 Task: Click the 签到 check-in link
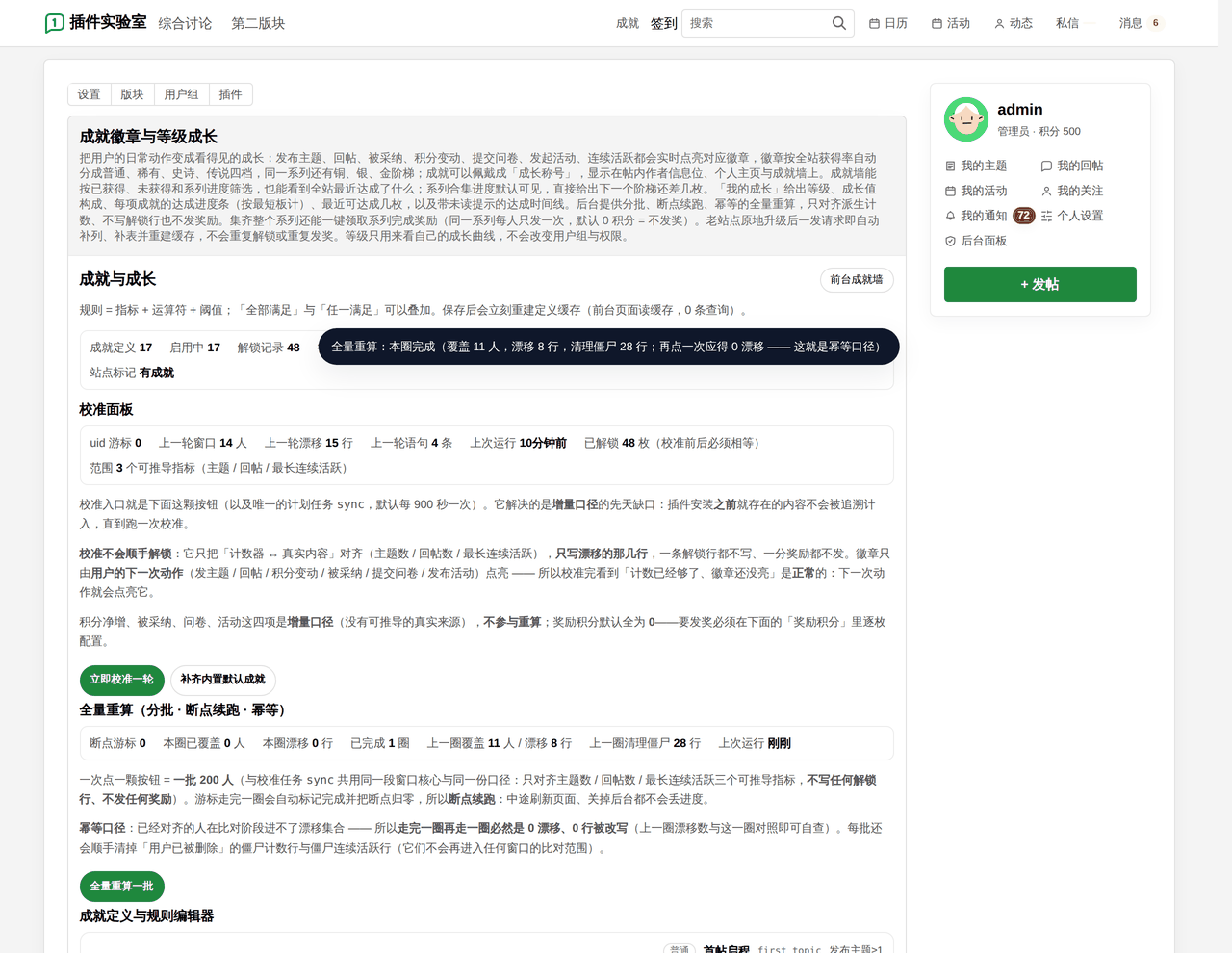click(664, 23)
